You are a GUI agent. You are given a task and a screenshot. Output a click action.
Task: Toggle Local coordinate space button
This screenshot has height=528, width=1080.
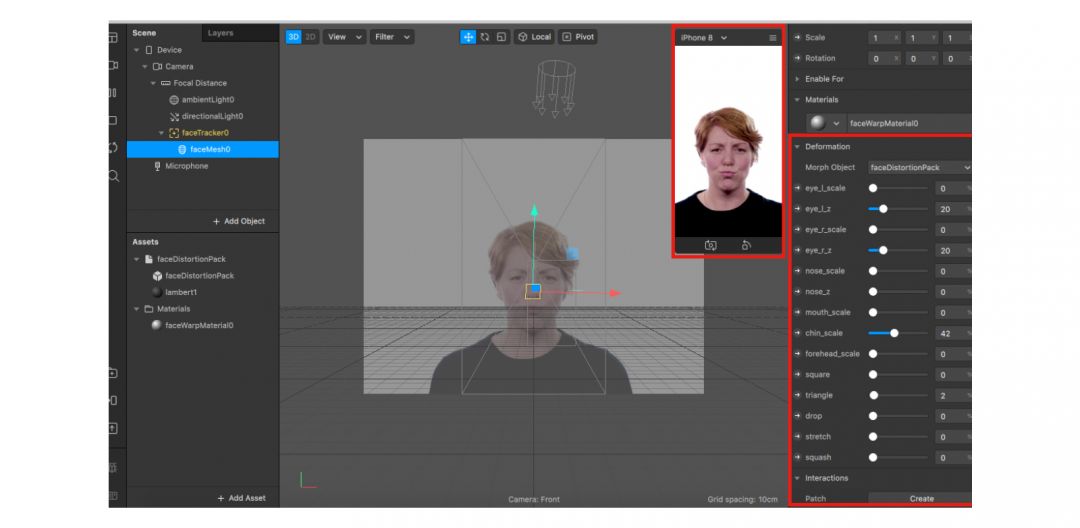(534, 37)
